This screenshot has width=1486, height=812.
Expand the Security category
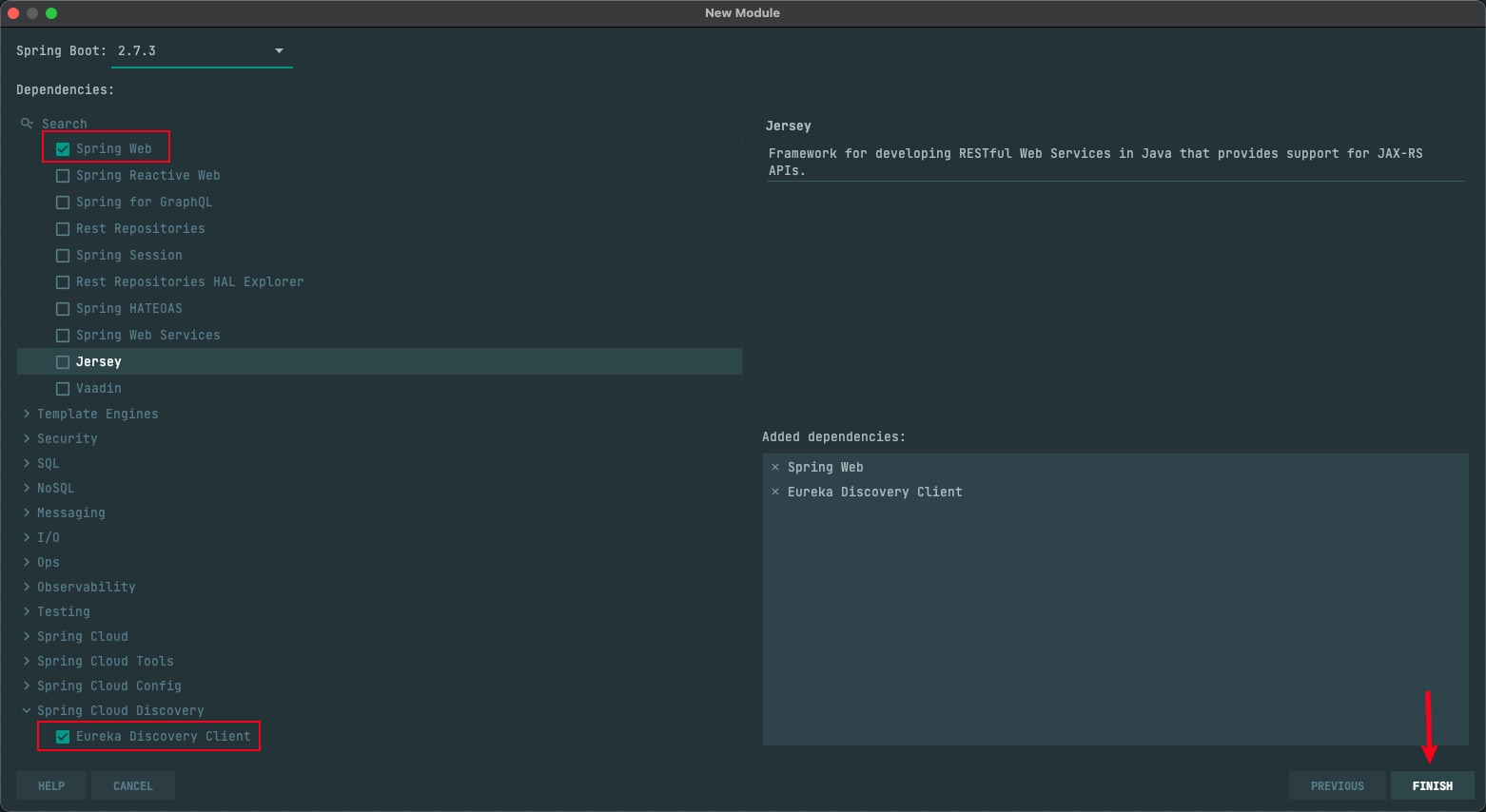point(27,438)
